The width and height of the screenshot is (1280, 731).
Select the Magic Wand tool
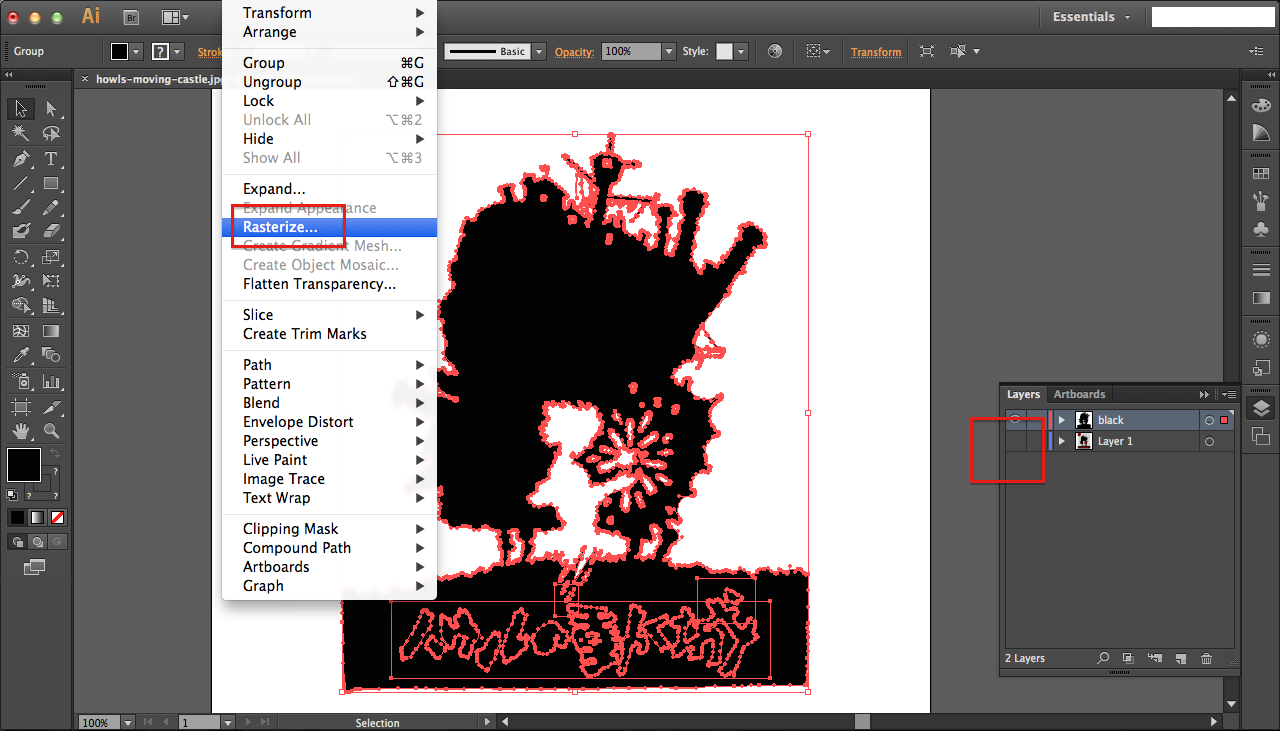(20, 134)
